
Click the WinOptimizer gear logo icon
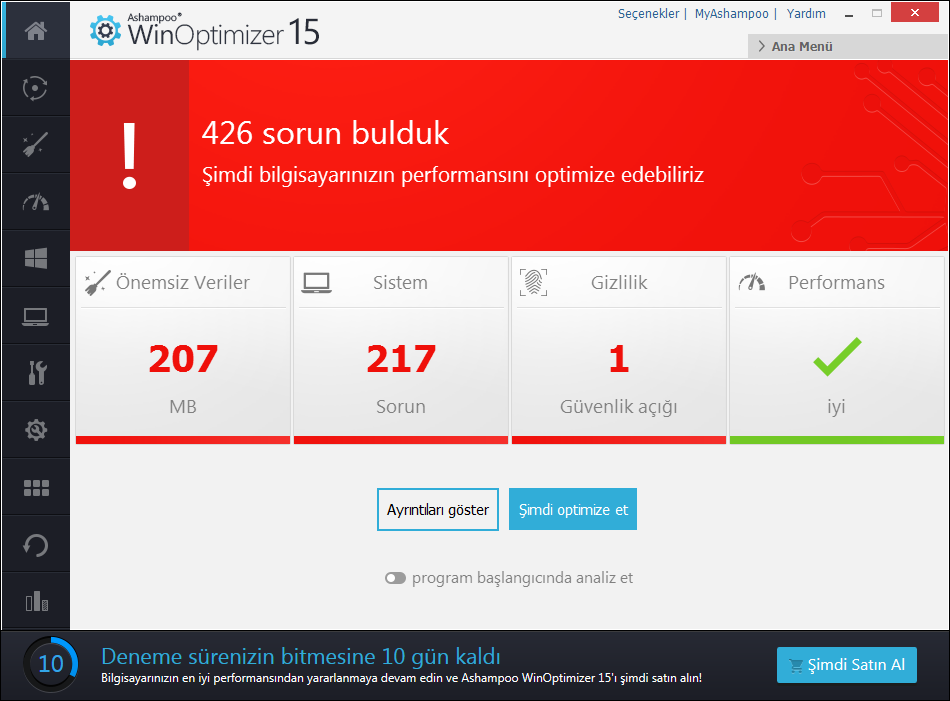(105, 30)
